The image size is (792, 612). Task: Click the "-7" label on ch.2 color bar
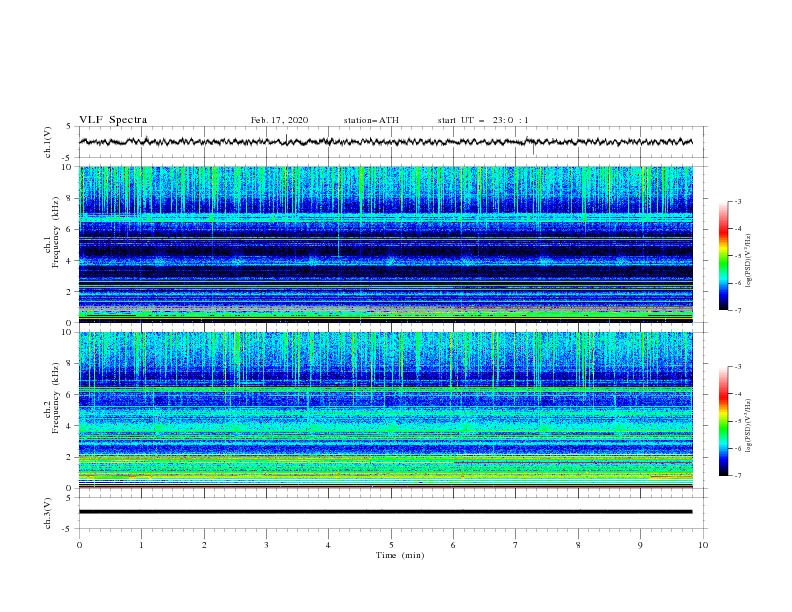738,475
